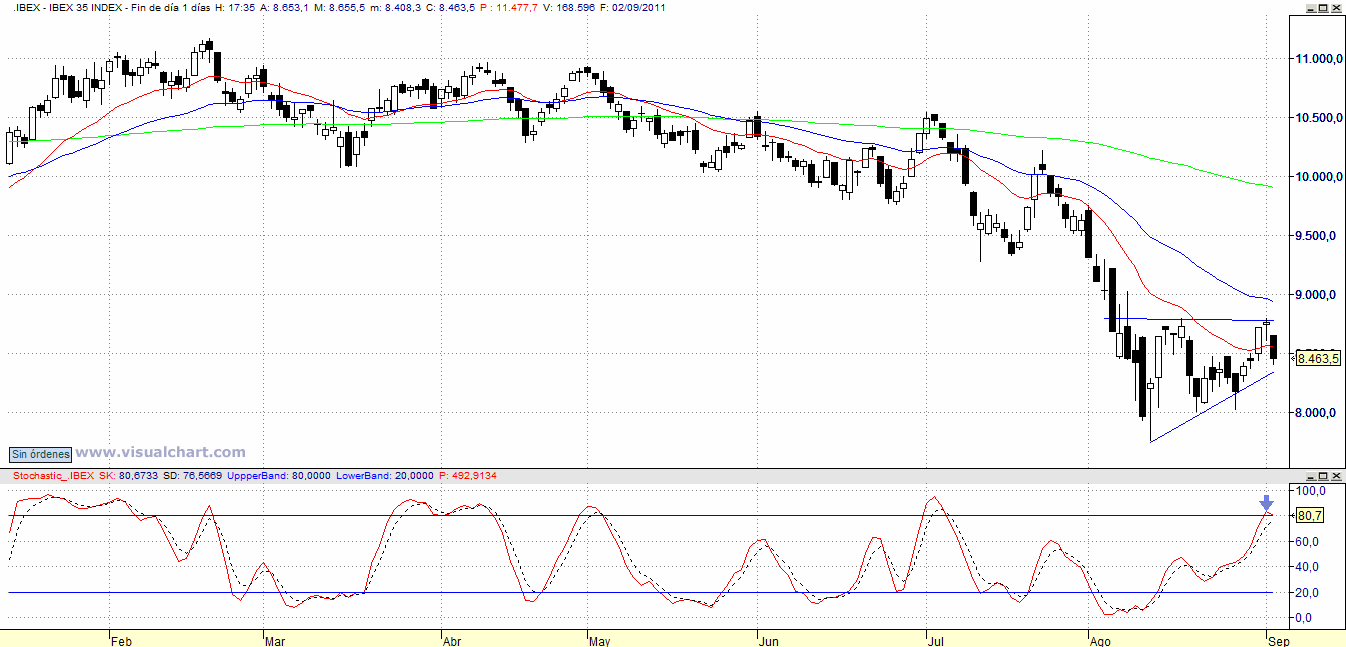1346x647 pixels.
Task: Click the 'LowerBand: 20,0000' label
Action: pyautogui.click(x=386, y=474)
